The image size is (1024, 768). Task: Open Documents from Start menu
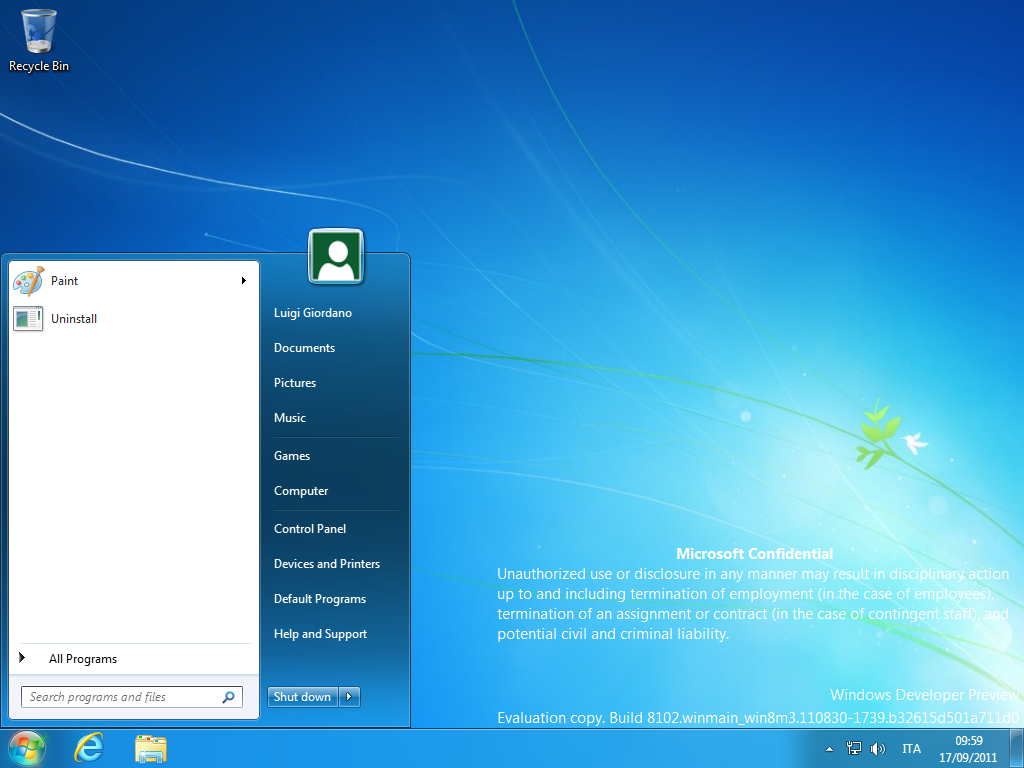pyautogui.click(x=304, y=348)
